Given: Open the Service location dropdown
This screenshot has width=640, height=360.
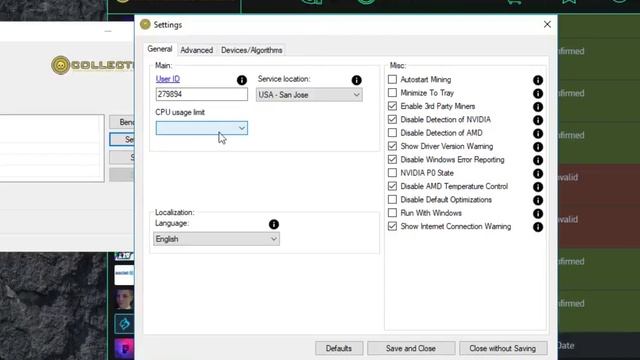Looking at the screenshot, I should pos(309,95).
